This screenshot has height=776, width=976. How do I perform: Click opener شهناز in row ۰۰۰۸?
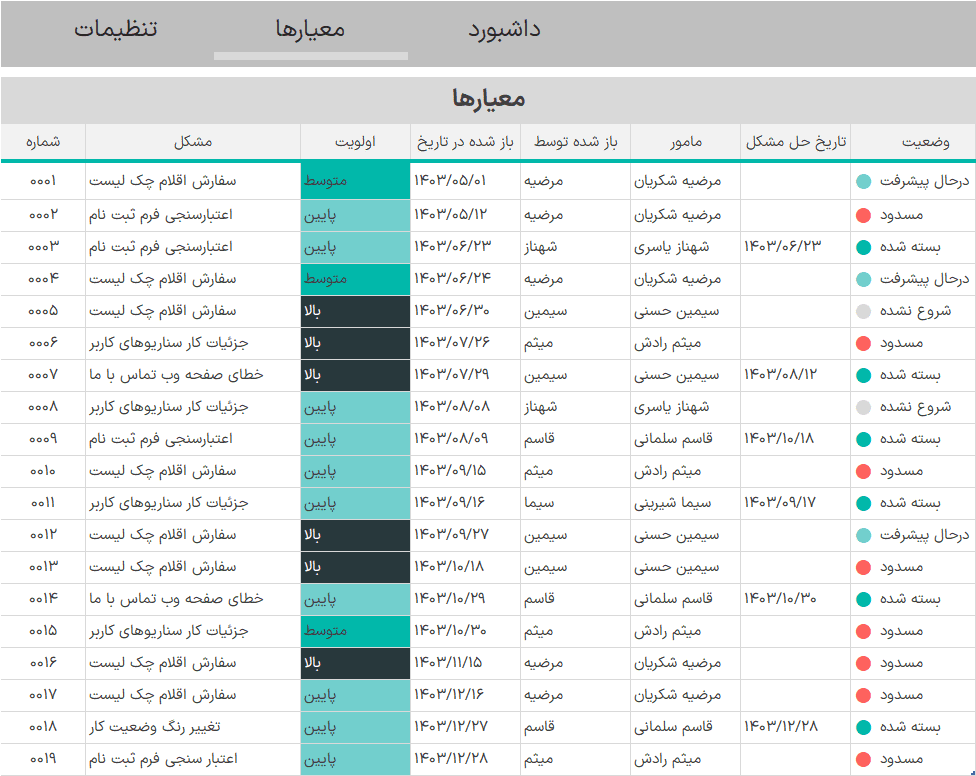(x=540, y=407)
